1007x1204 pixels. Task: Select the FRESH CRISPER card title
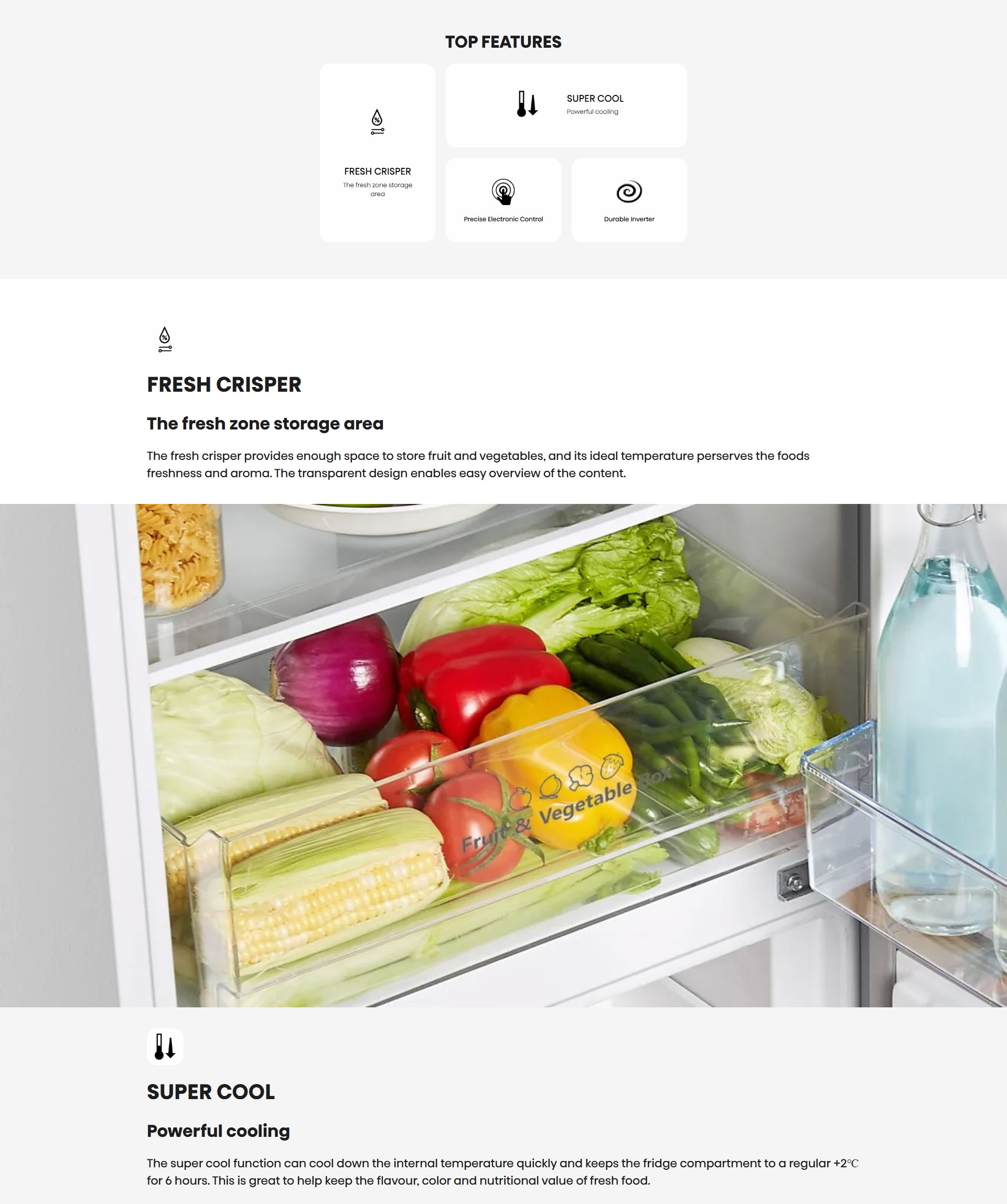click(x=377, y=171)
